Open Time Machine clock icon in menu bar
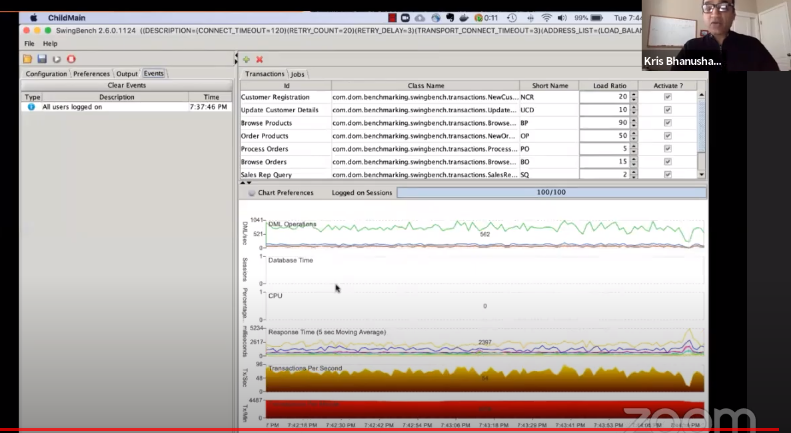Image resolution: width=791 pixels, height=433 pixels. pos(512,18)
